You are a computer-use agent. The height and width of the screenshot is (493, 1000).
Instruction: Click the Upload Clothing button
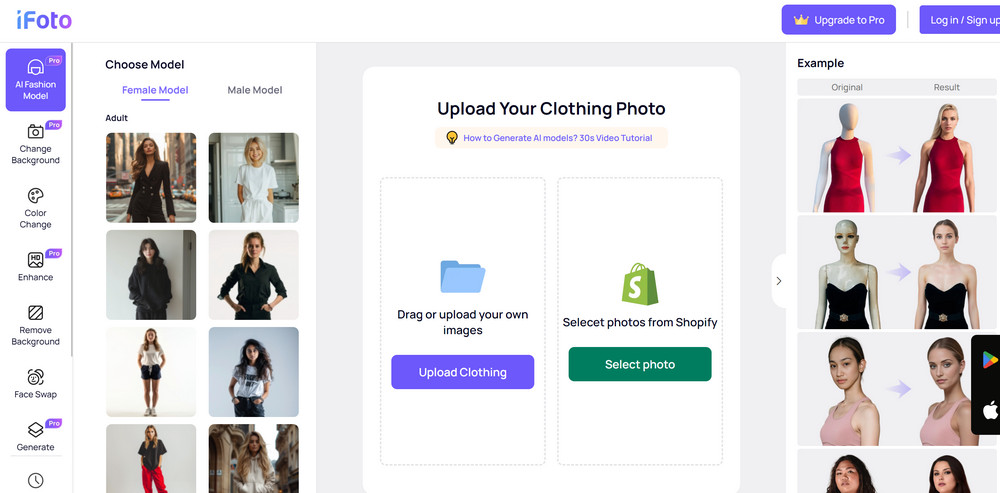(462, 372)
